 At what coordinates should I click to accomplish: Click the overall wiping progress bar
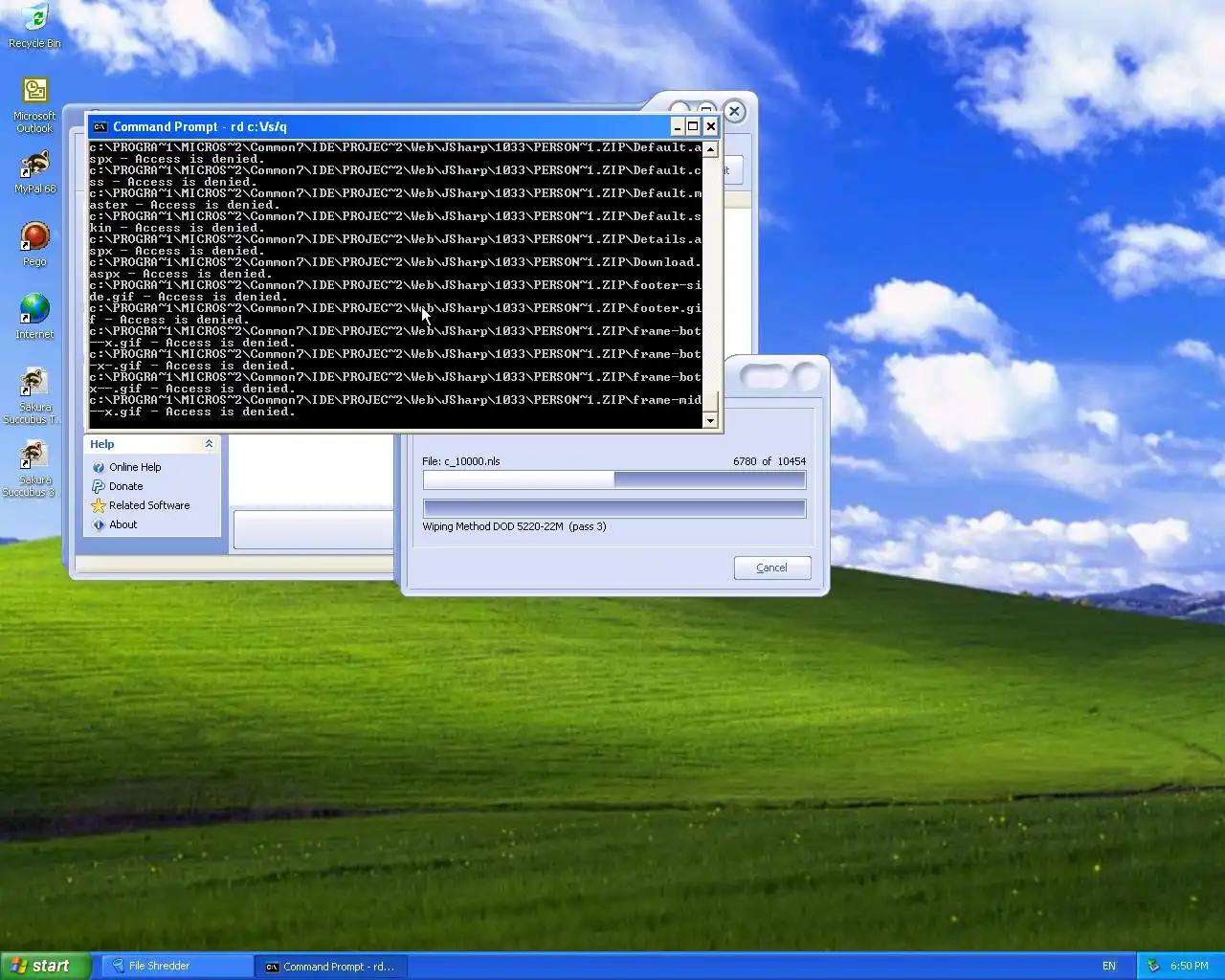(614, 508)
